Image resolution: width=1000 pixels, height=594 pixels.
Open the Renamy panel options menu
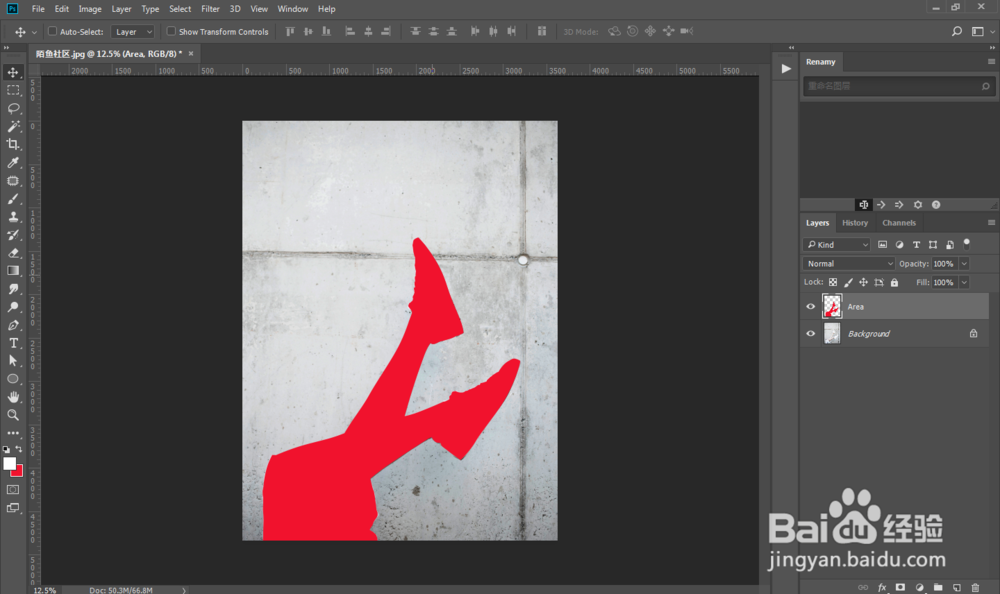point(991,62)
